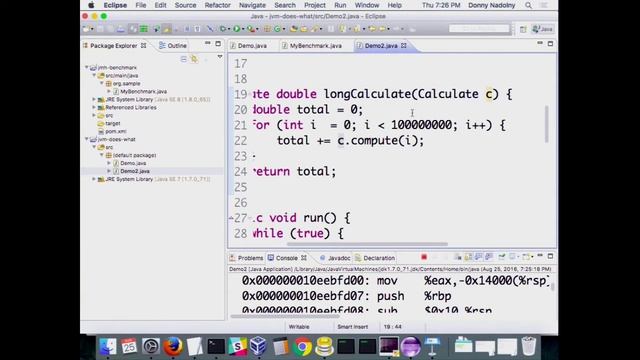Click the Writable status bar entry
This screenshot has height=360, width=640.
(299, 327)
